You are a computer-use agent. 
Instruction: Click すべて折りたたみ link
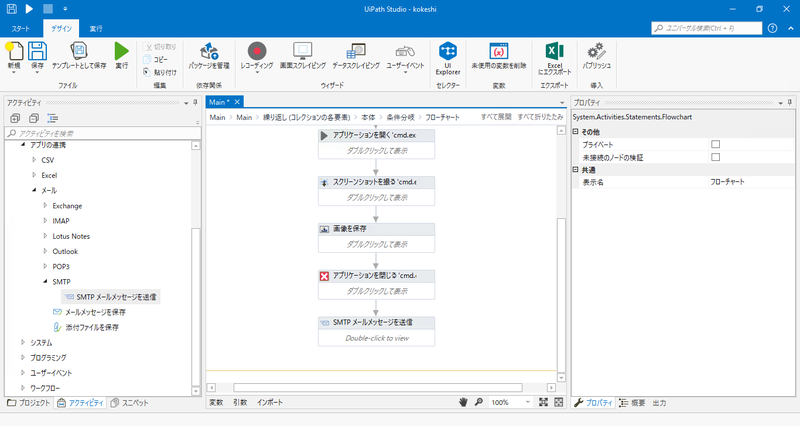pos(540,117)
